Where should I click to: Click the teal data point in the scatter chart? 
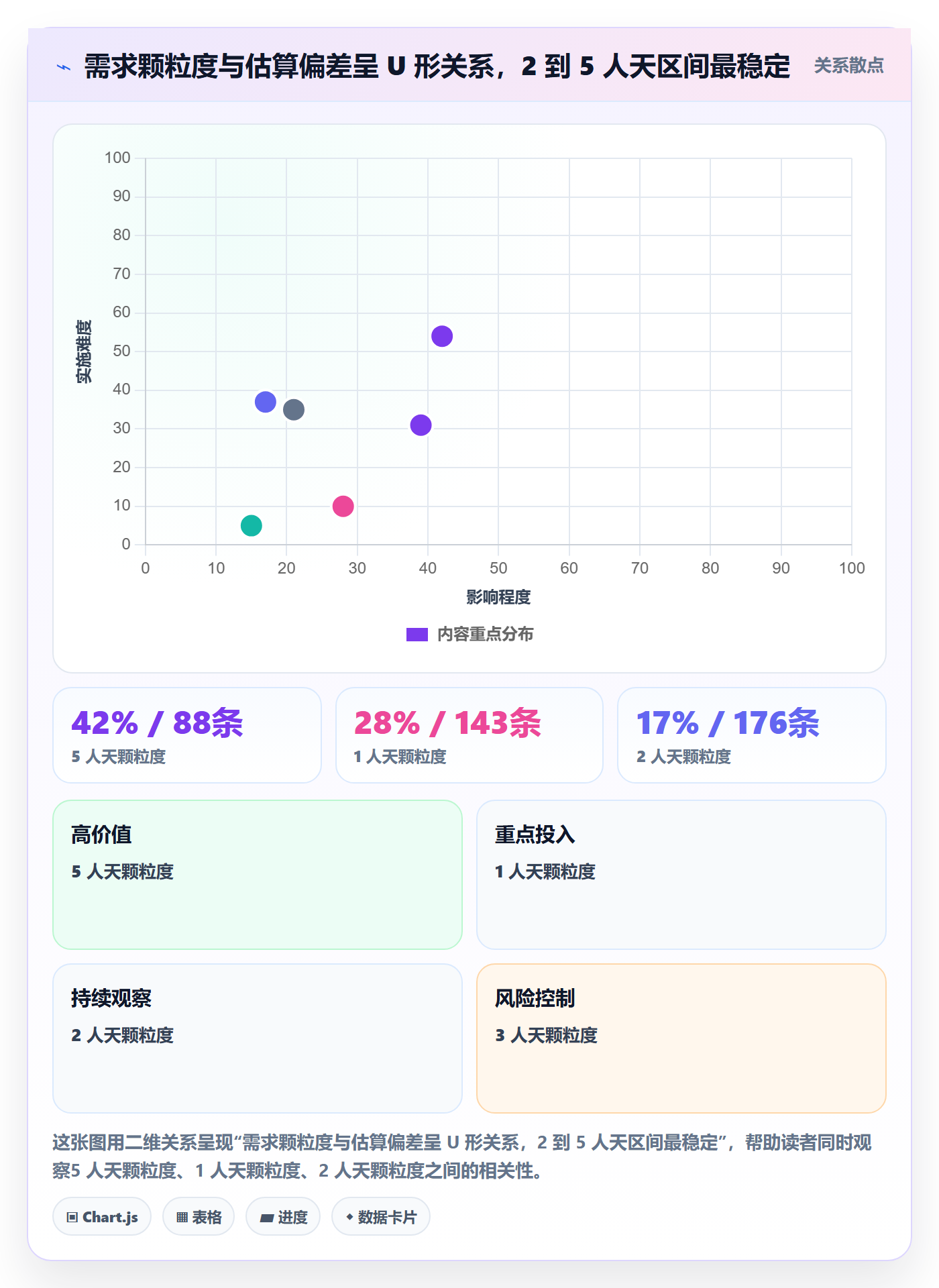point(251,525)
